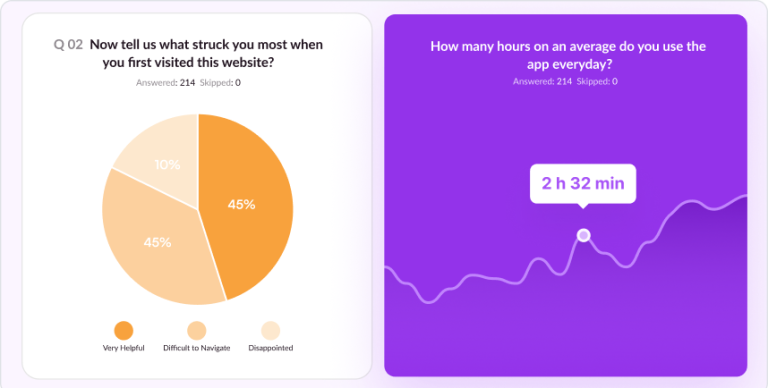Click the Q 02 question number
This screenshot has height=388, width=768.
click(68, 45)
